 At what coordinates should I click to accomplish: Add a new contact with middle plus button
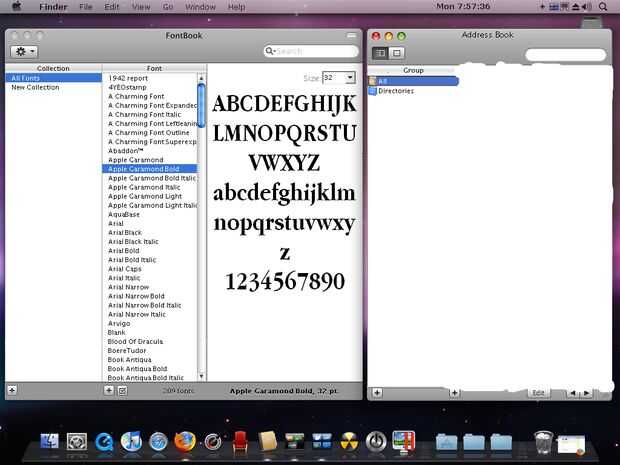(x=454, y=393)
